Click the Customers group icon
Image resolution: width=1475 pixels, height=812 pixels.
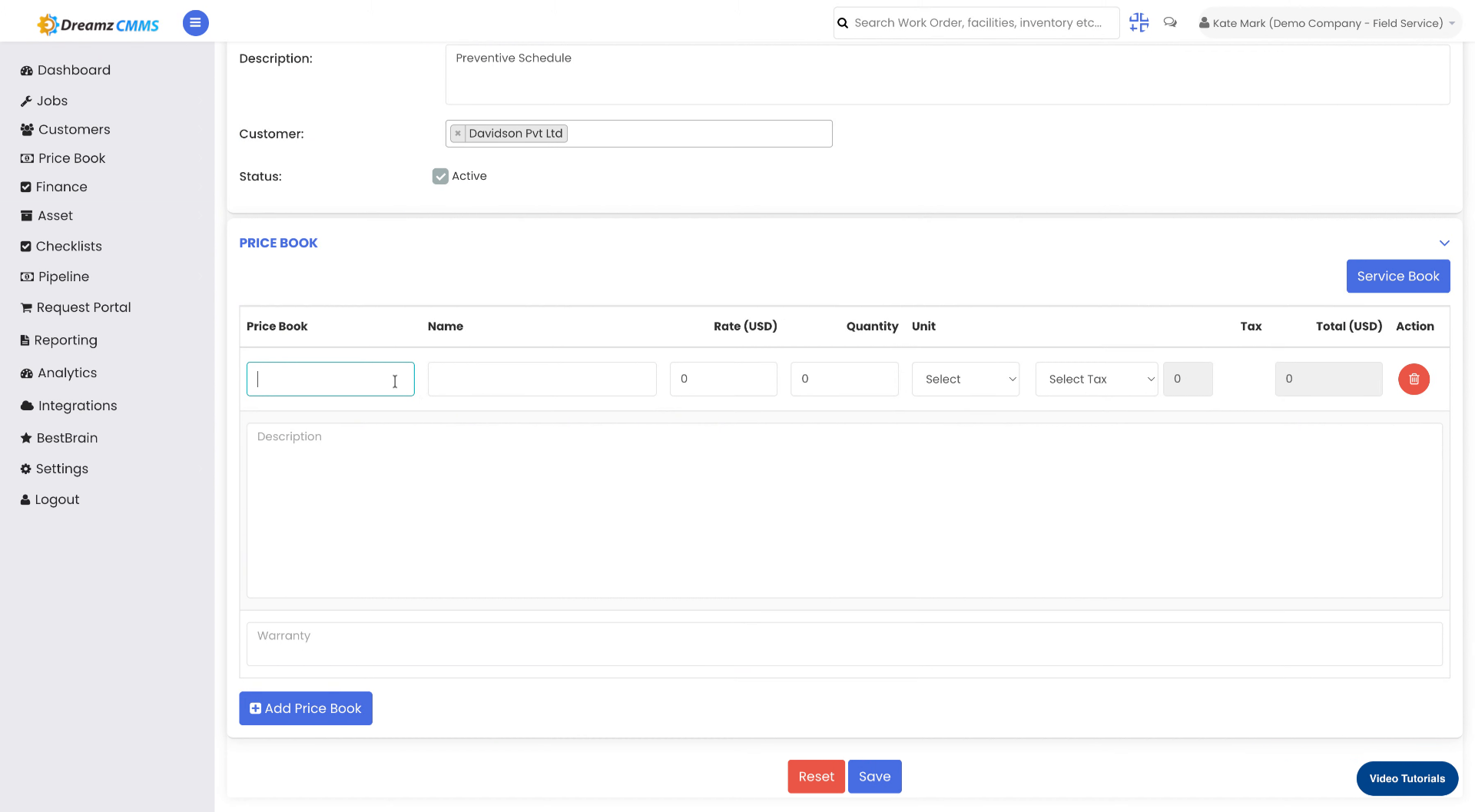coord(27,130)
